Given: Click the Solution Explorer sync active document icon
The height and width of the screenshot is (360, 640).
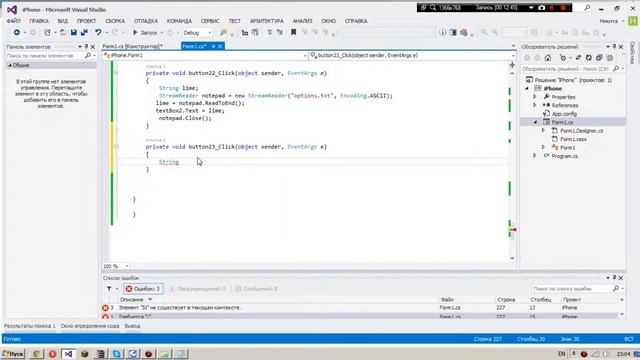Looking at the screenshot, I should 578,58.
